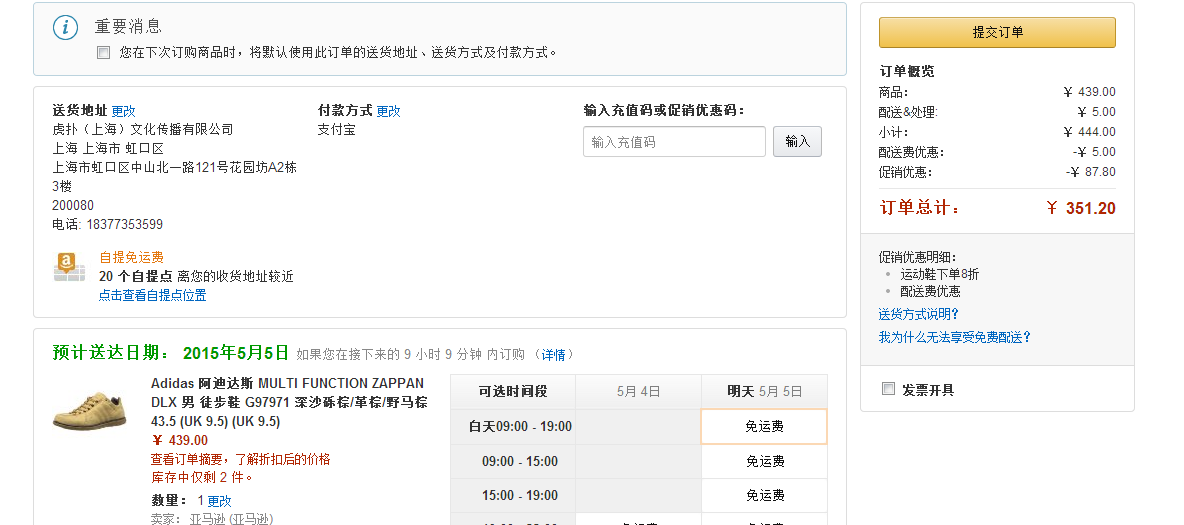The image size is (1184, 525).
Task: Change payment method via 更改 link
Action: [389, 111]
